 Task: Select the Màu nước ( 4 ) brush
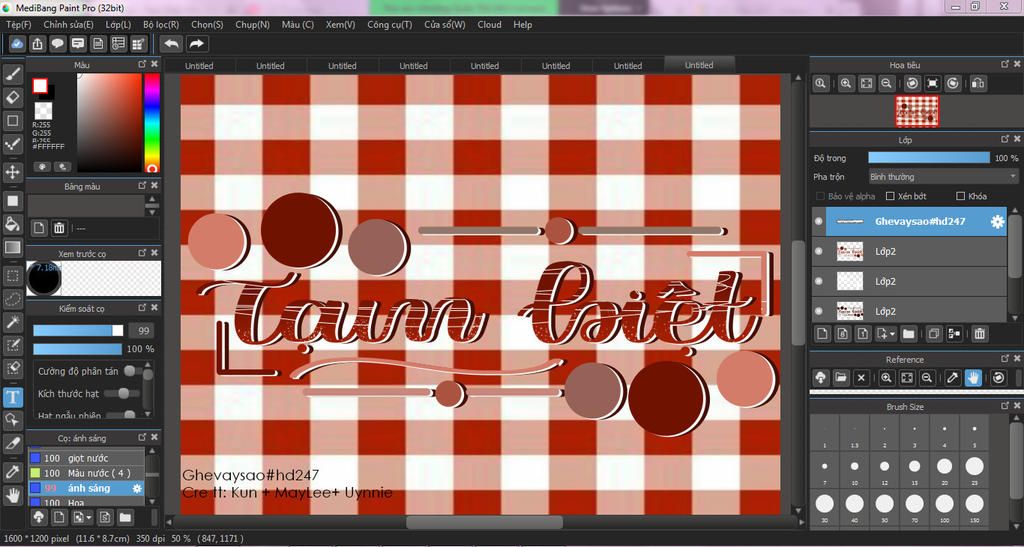pyautogui.click(x=86, y=473)
